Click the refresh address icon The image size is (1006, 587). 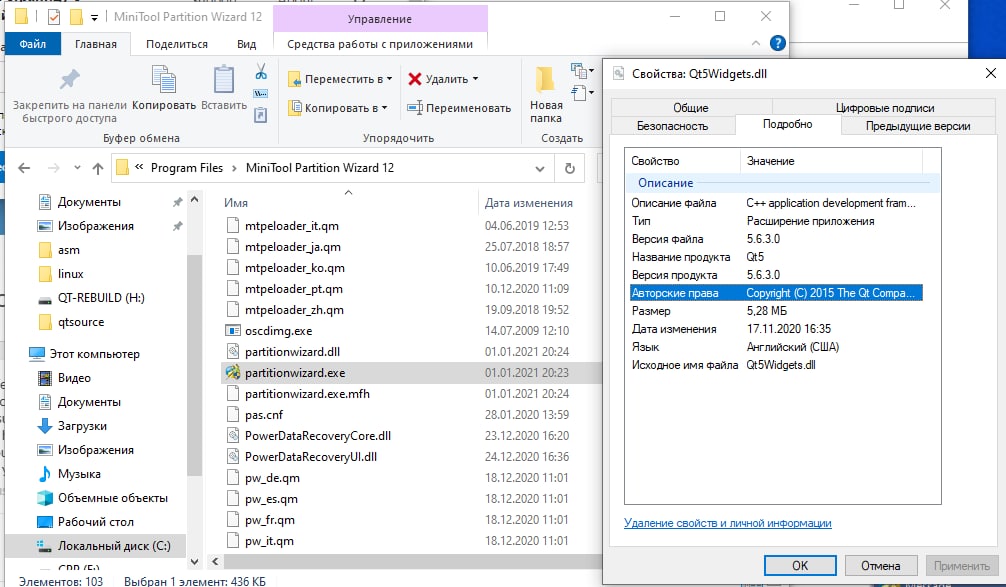[x=570, y=168]
